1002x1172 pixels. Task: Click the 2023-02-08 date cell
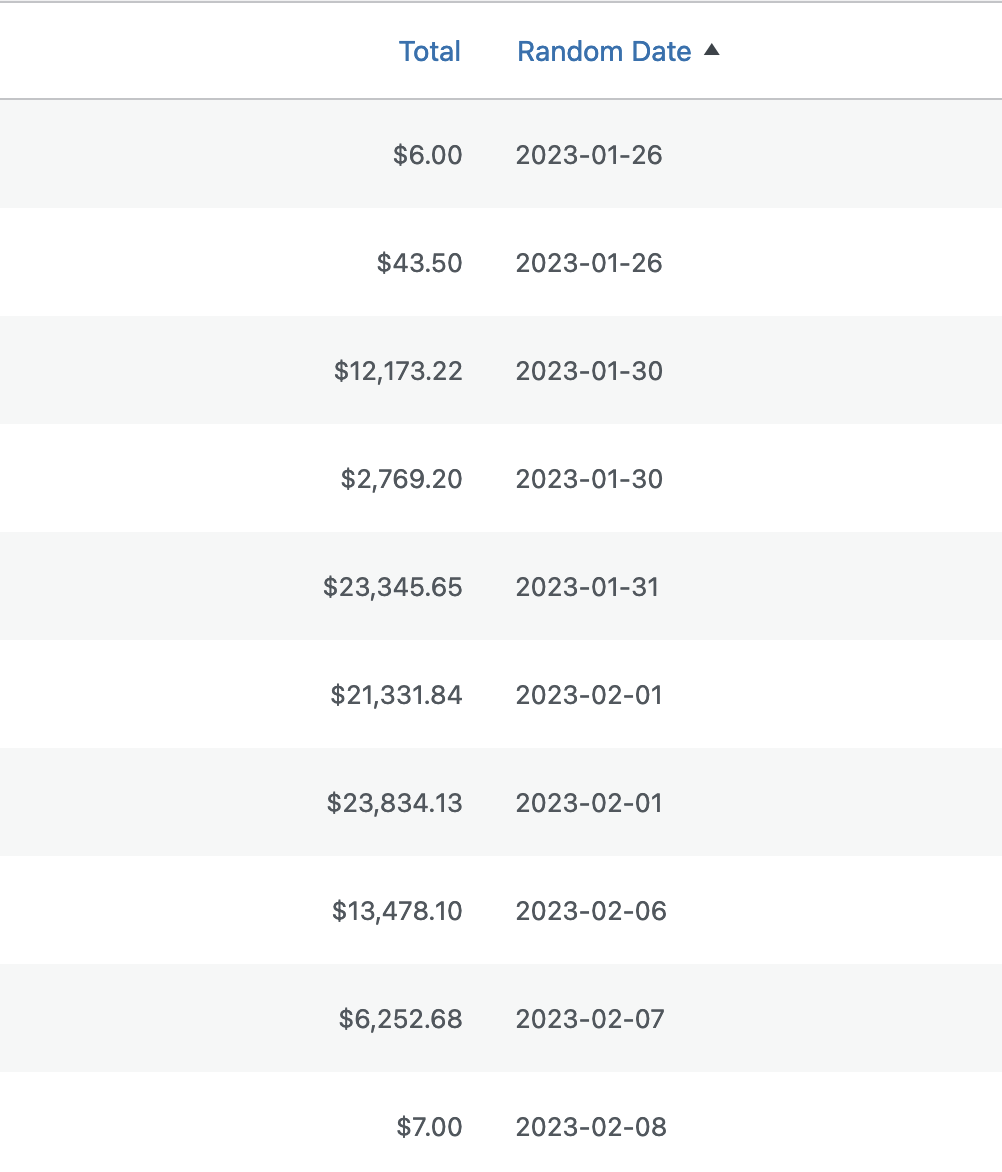[590, 1127]
